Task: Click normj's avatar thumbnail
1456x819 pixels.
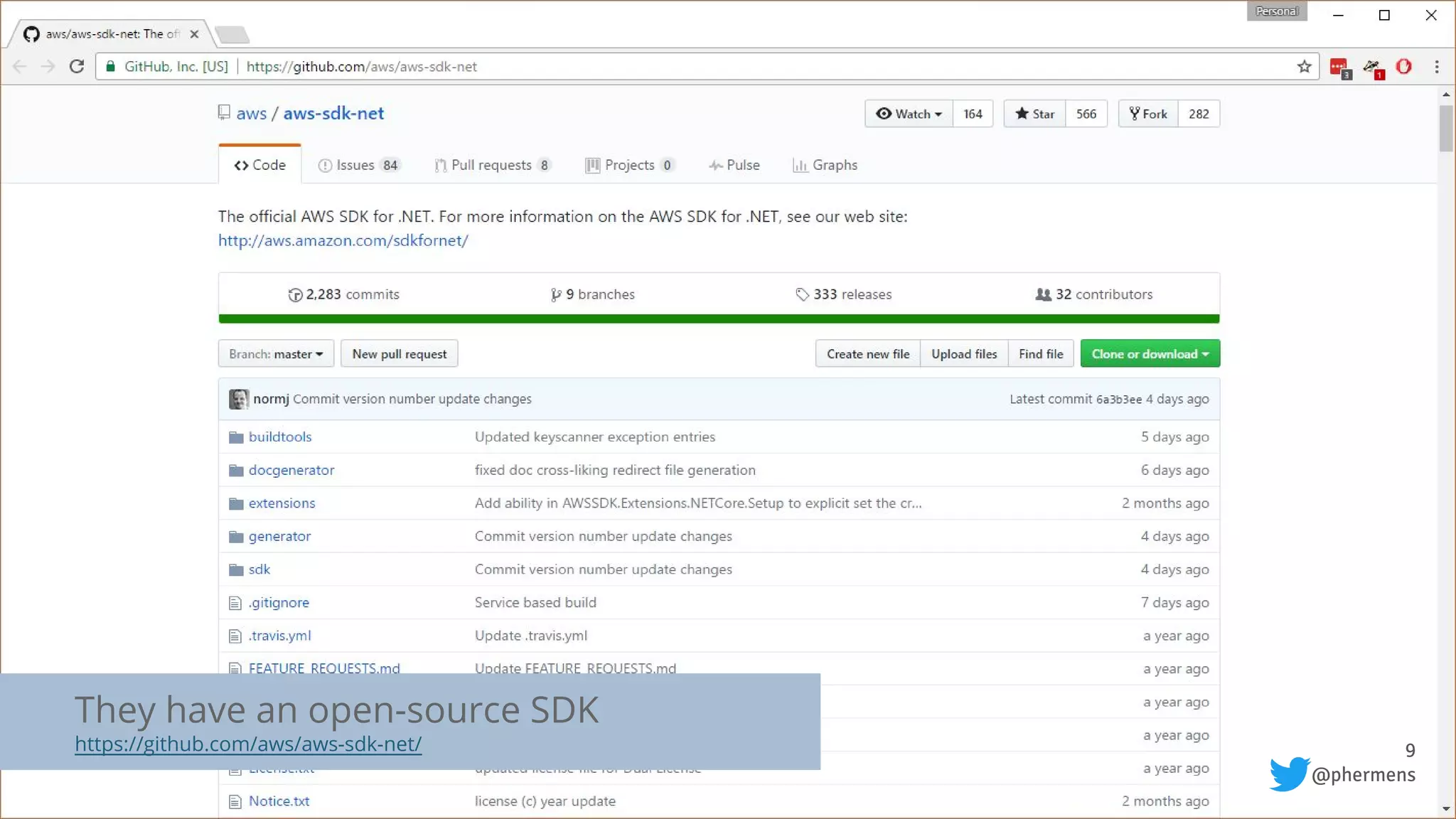Action: [x=239, y=399]
